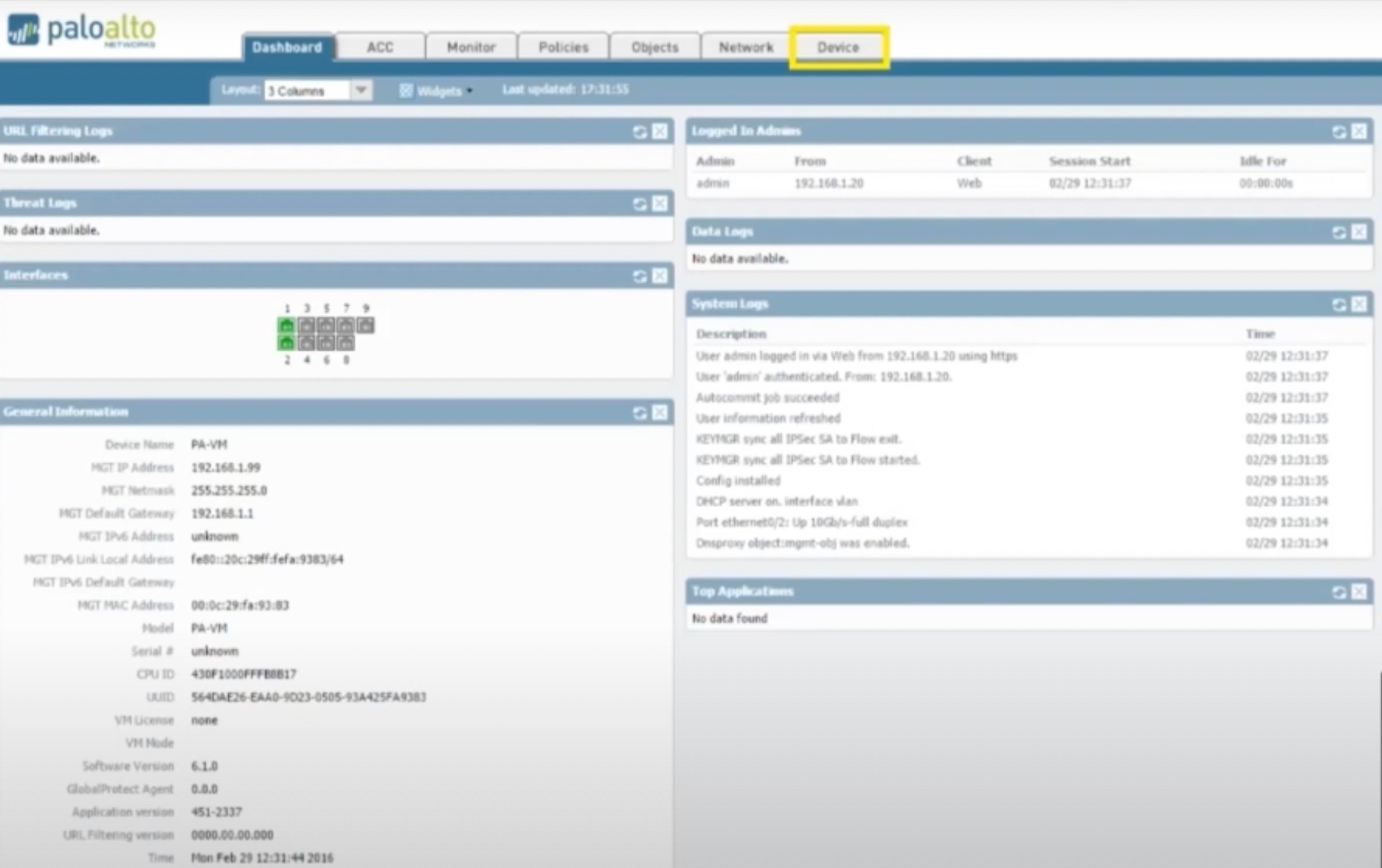Close the Data Logs widget
Viewport: 1382px width, 868px height.
(x=1359, y=232)
